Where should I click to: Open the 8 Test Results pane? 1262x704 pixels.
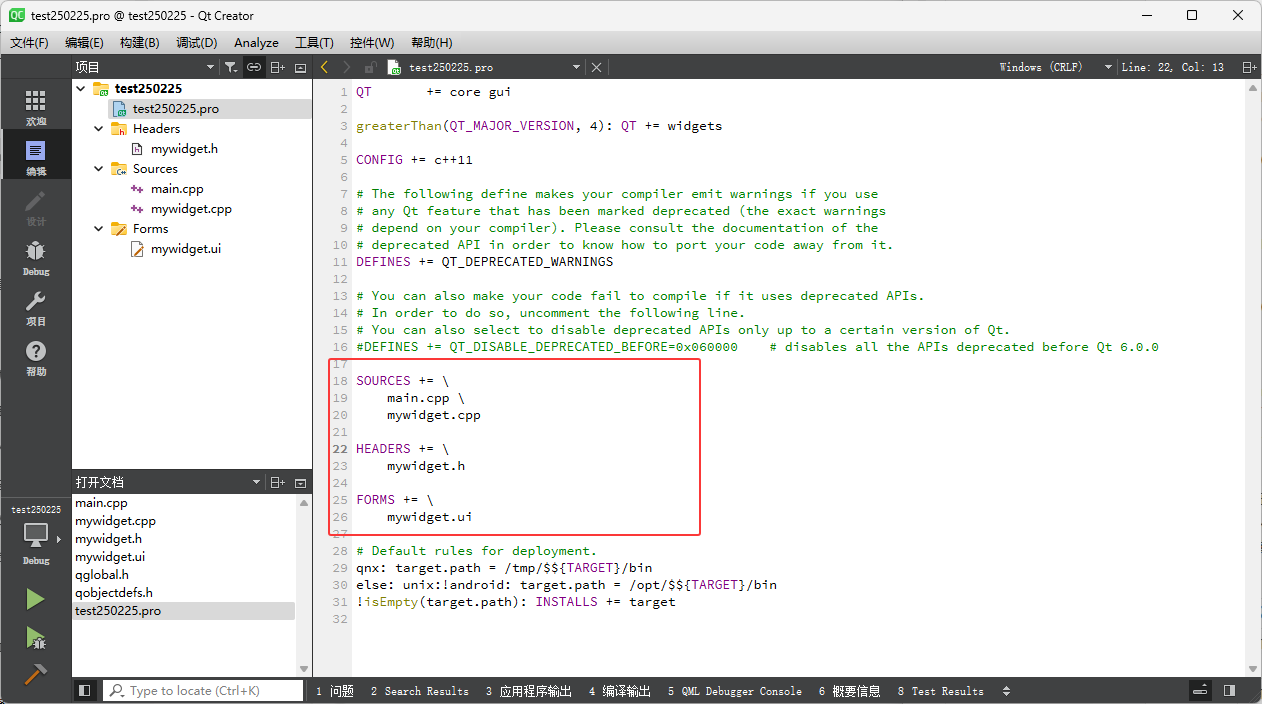(x=940, y=691)
